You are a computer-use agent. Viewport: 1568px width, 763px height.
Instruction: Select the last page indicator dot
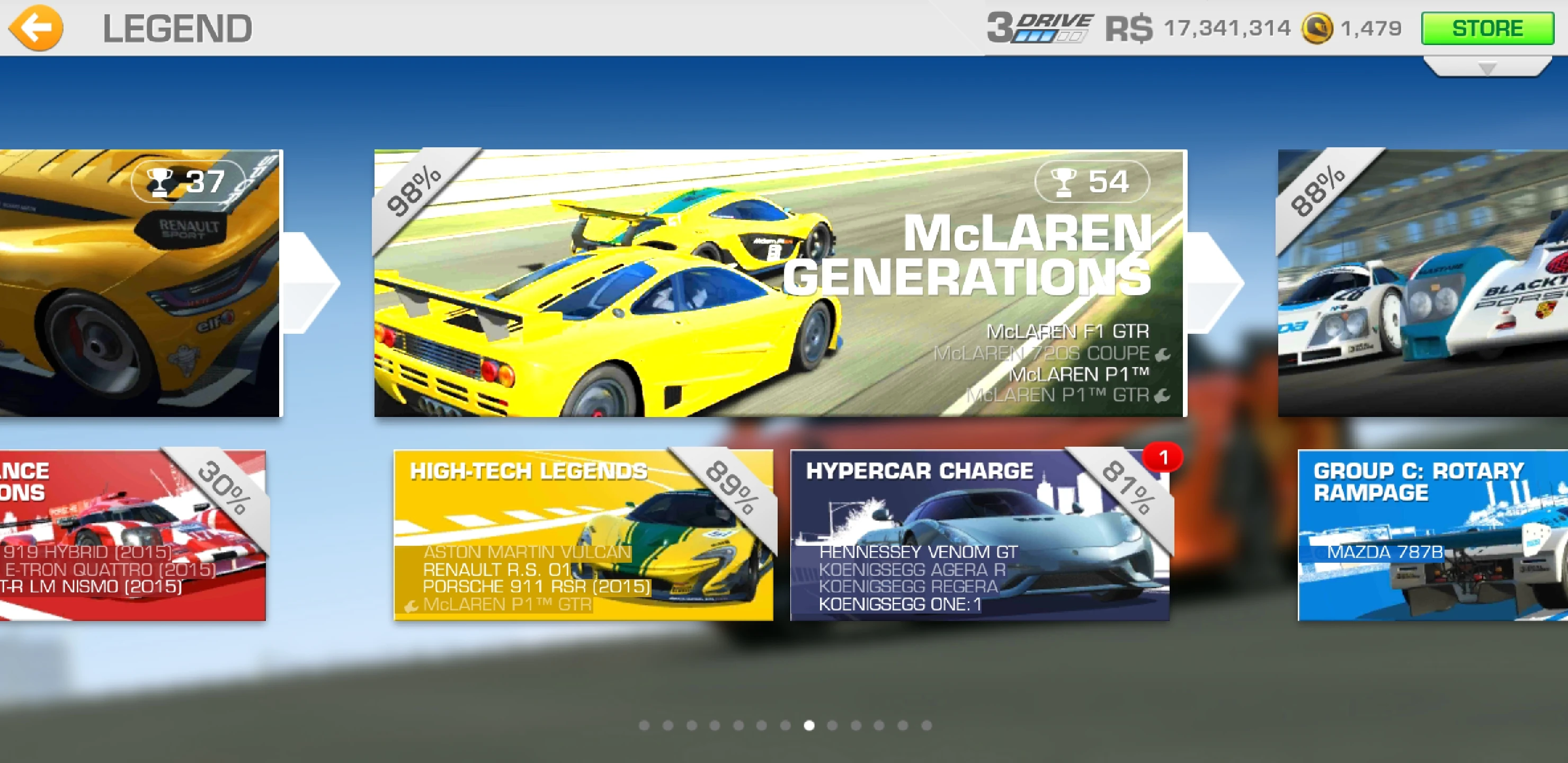coord(926,725)
